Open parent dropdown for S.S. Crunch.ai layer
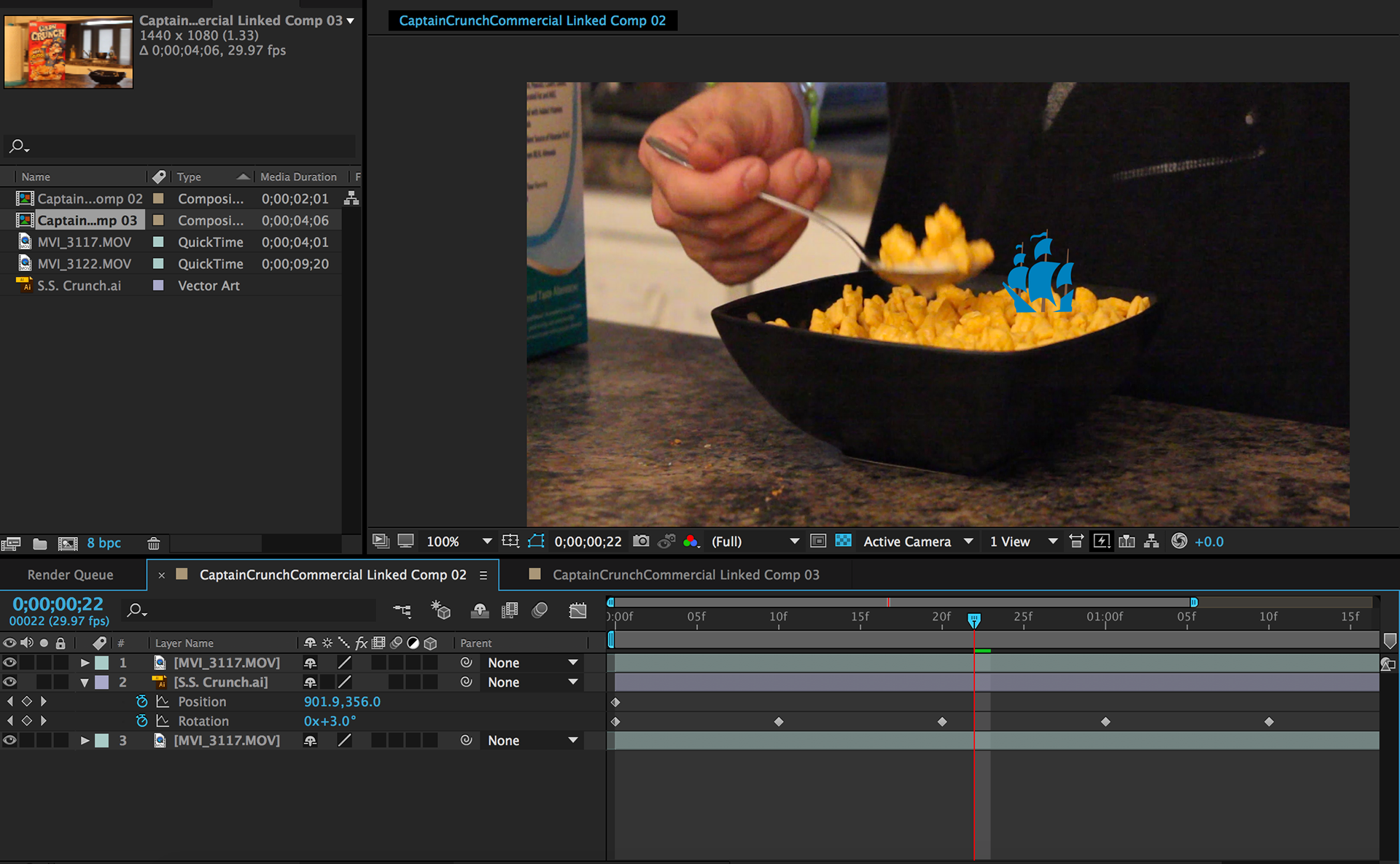This screenshot has width=1400, height=864. click(x=533, y=682)
